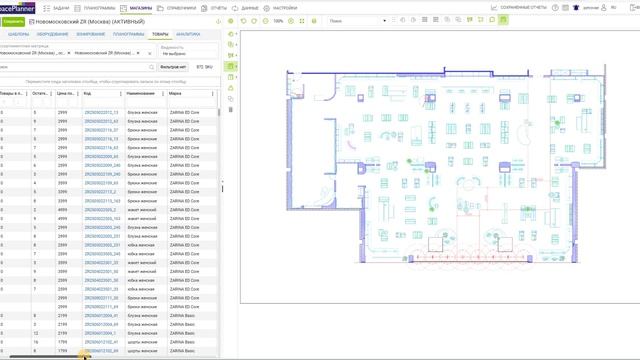Image resolution: width=640 pixels, height=360 pixels.
Task: Toggle the highlighted green tool in vertical toolbar
Action: point(231,66)
